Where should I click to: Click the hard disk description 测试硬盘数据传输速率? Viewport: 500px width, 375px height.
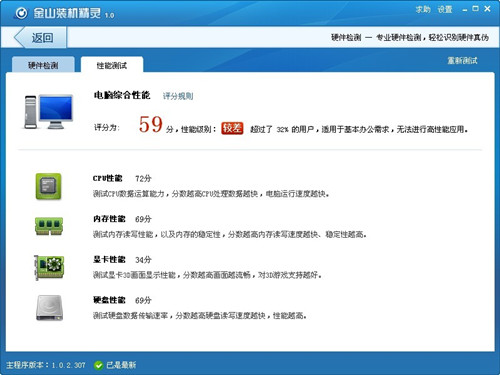[x=200, y=315]
